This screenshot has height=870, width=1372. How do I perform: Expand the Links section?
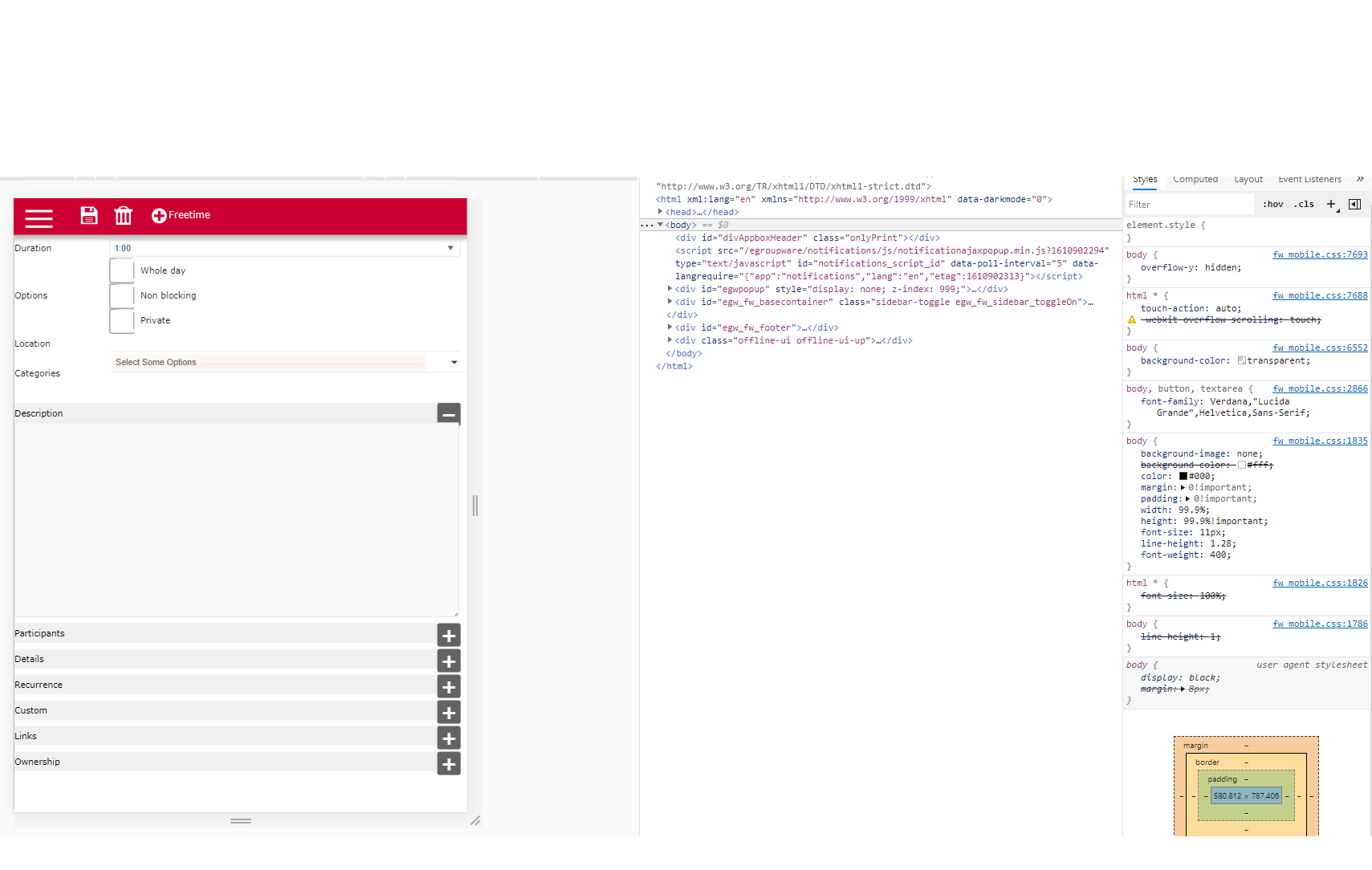pos(449,738)
